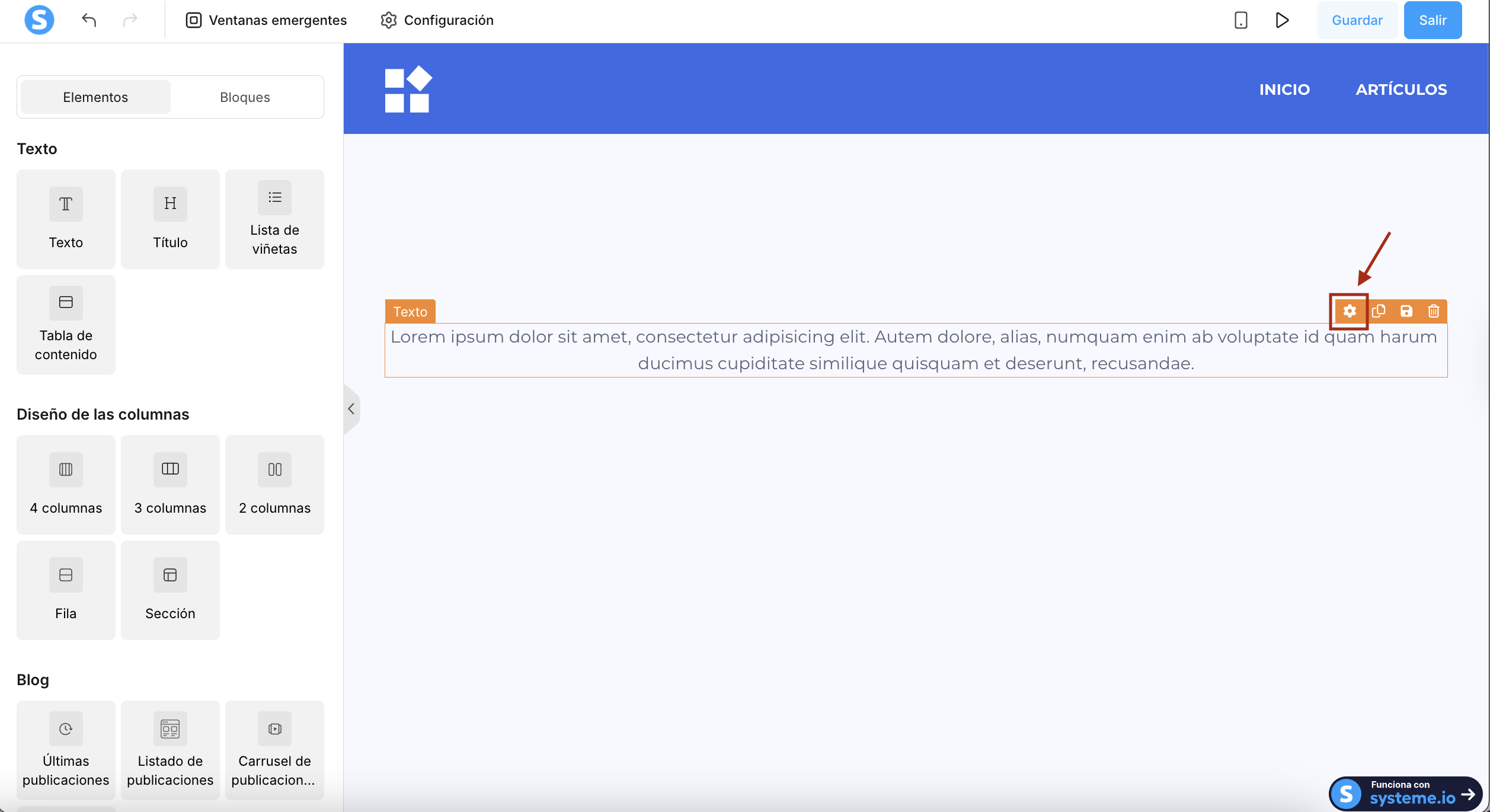Collapse the left elements sidebar
The width and height of the screenshot is (1490, 812).
[x=351, y=409]
